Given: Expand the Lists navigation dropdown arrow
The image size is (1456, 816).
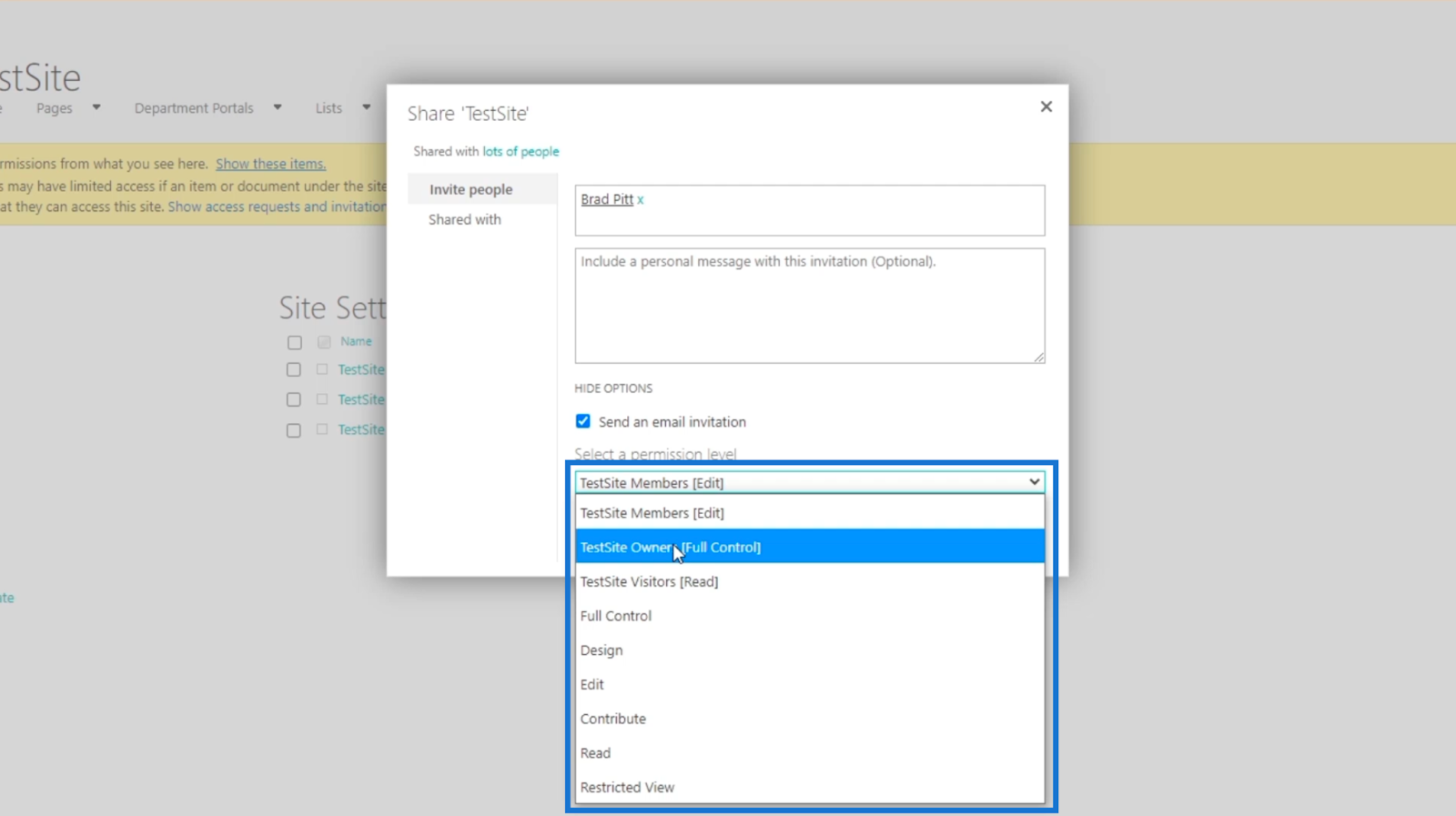Looking at the screenshot, I should pos(366,107).
